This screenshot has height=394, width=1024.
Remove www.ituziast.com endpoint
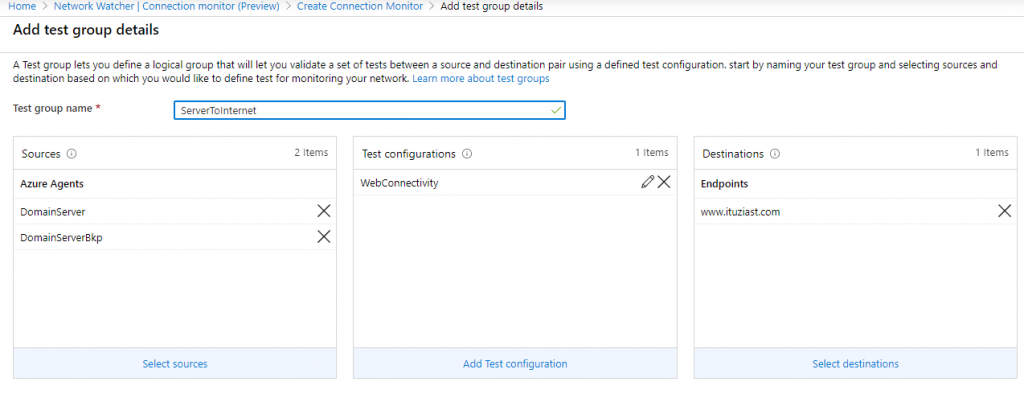(1004, 211)
